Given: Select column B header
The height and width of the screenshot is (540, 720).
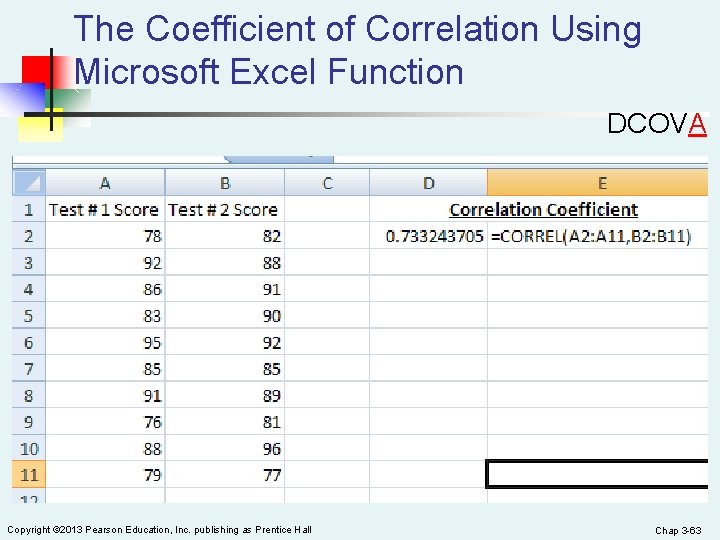Looking at the screenshot, I should [x=225, y=183].
